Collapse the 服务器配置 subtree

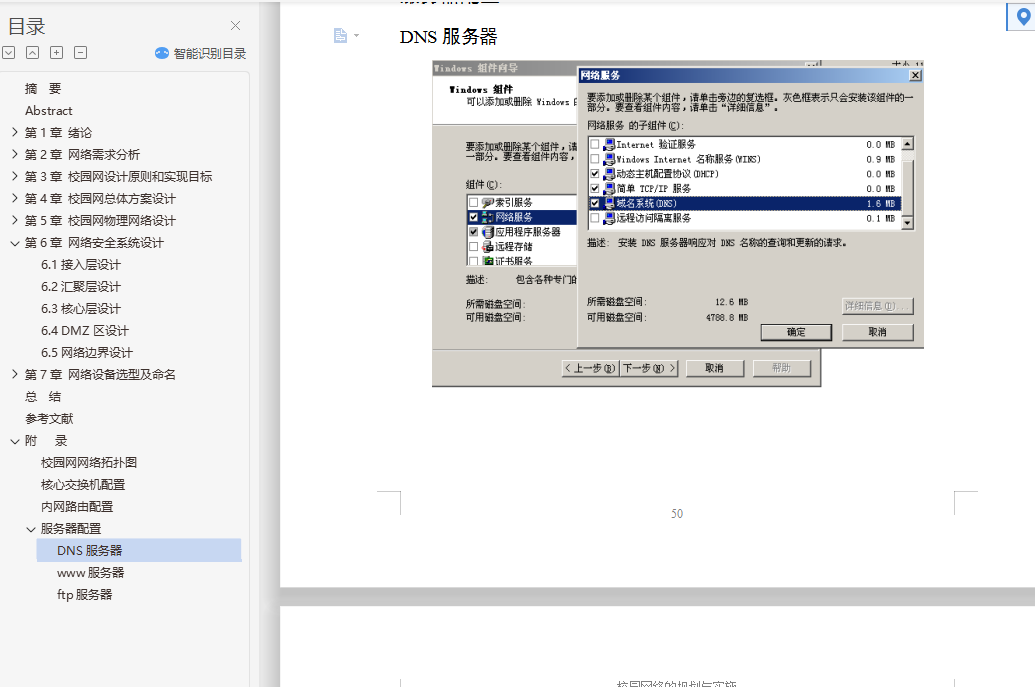point(30,529)
